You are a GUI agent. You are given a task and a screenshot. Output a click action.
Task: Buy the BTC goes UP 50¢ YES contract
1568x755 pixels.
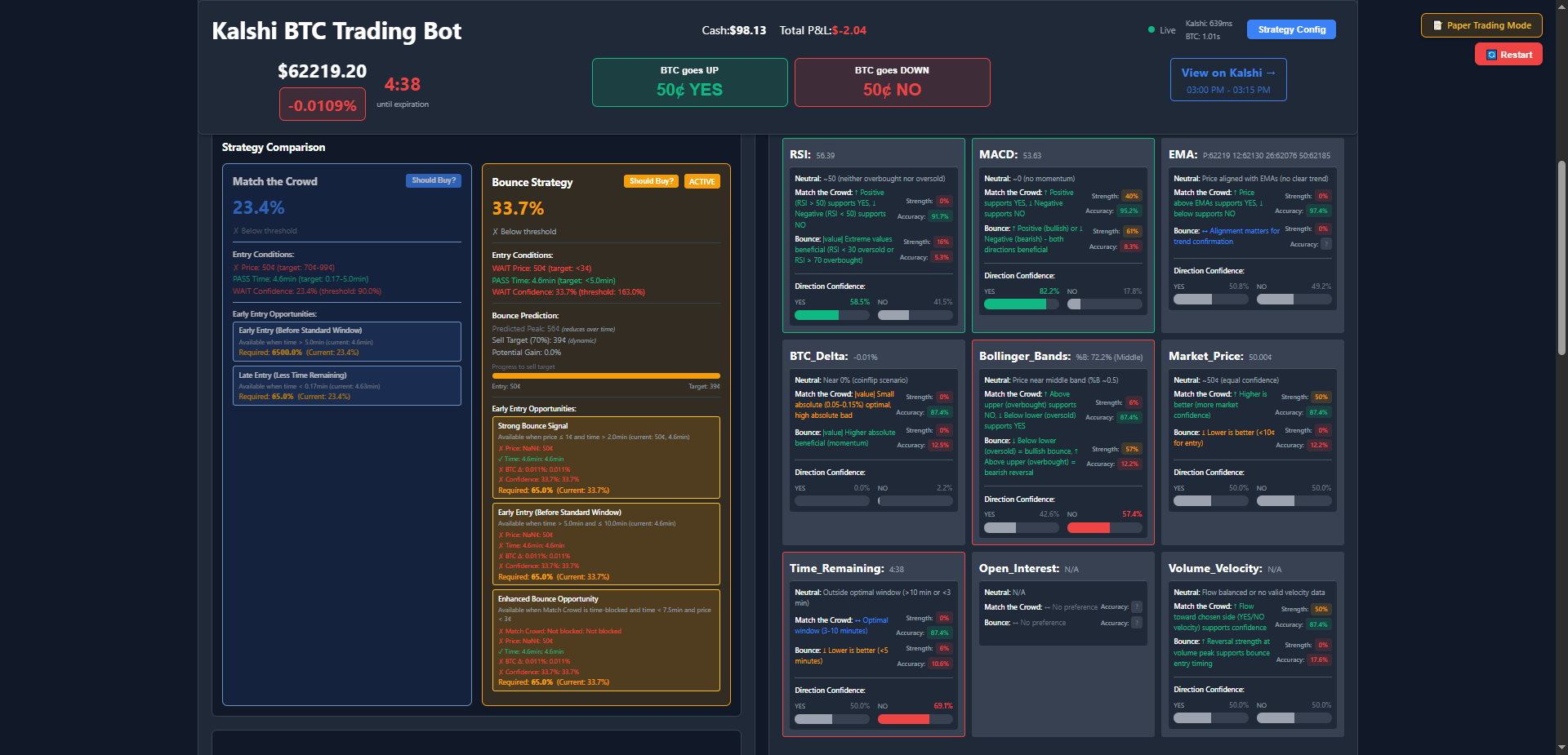689,82
